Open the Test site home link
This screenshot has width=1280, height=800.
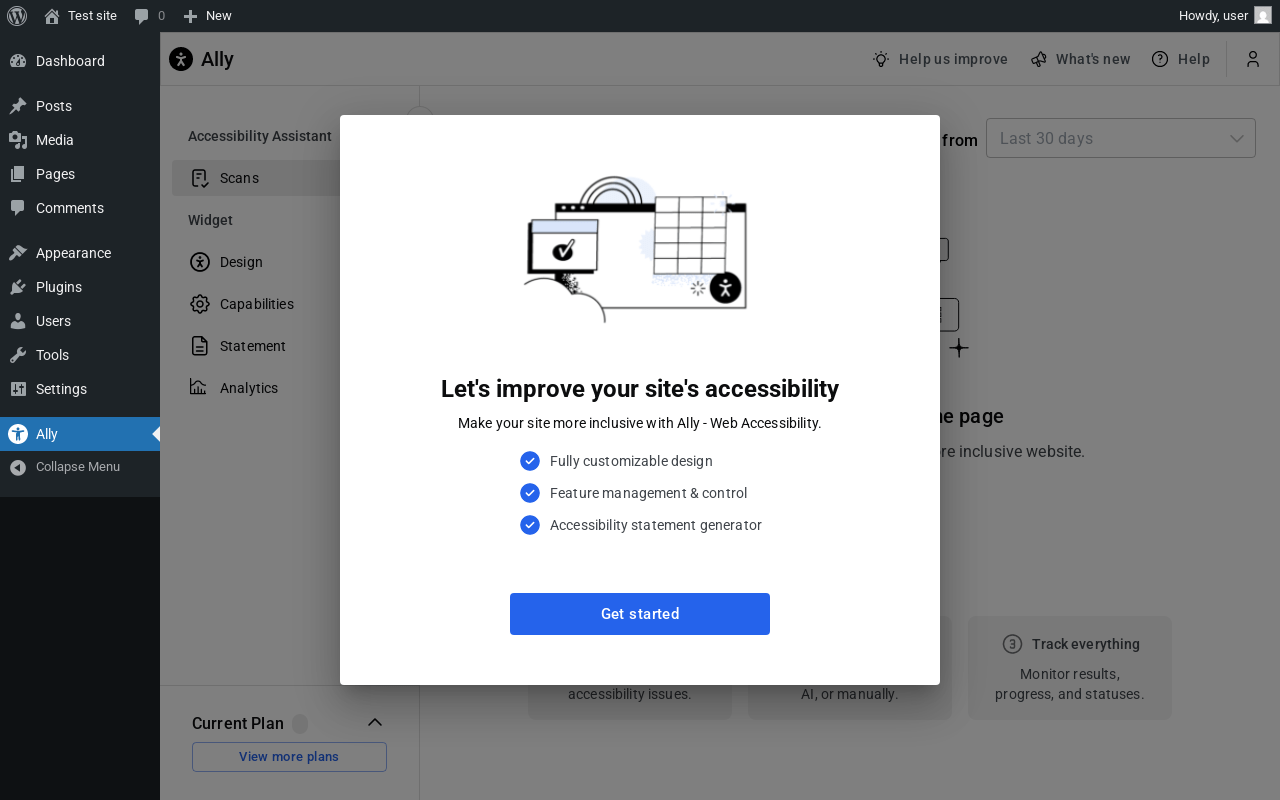coord(80,16)
